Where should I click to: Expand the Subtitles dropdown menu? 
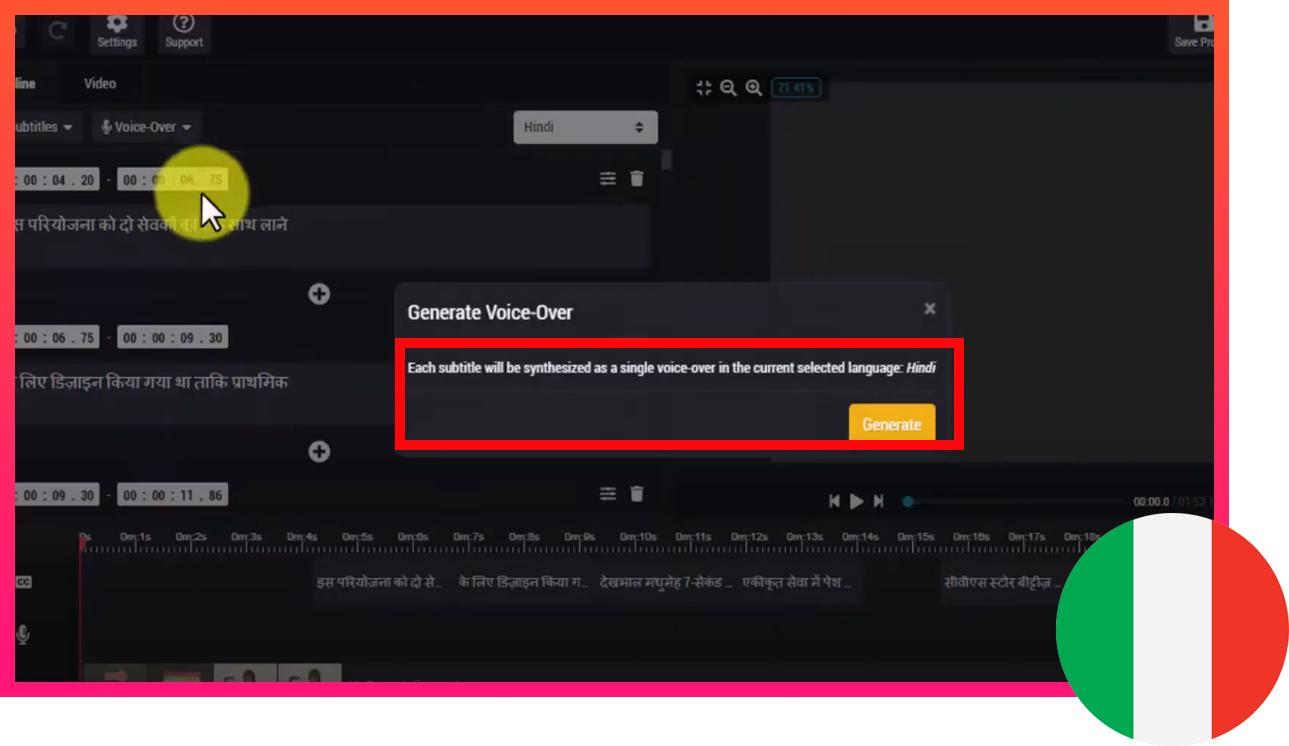[44, 127]
